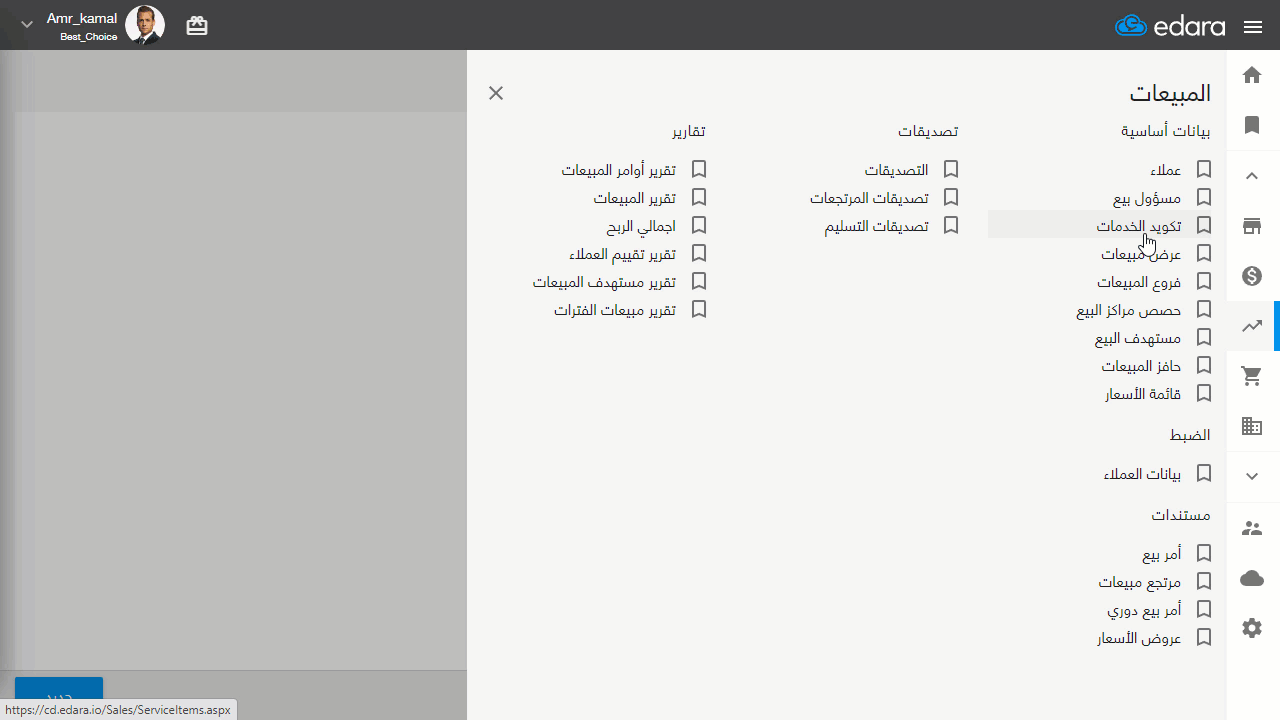The width and height of the screenshot is (1280, 720).
Task: Select the shopping cart icon in sidebar
Action: pos(1252,376)
